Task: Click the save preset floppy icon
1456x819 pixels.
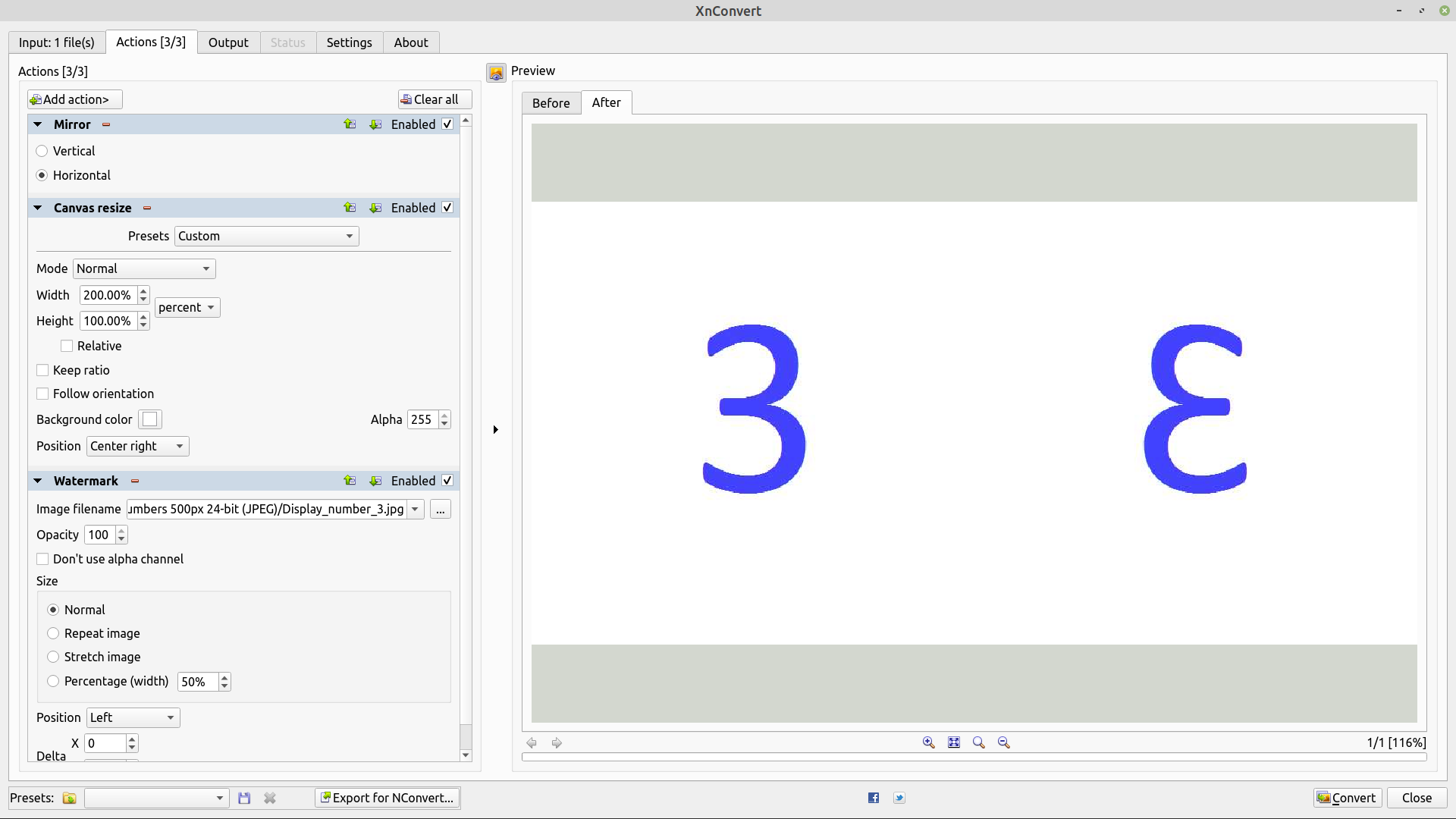Action: point(244,798)
